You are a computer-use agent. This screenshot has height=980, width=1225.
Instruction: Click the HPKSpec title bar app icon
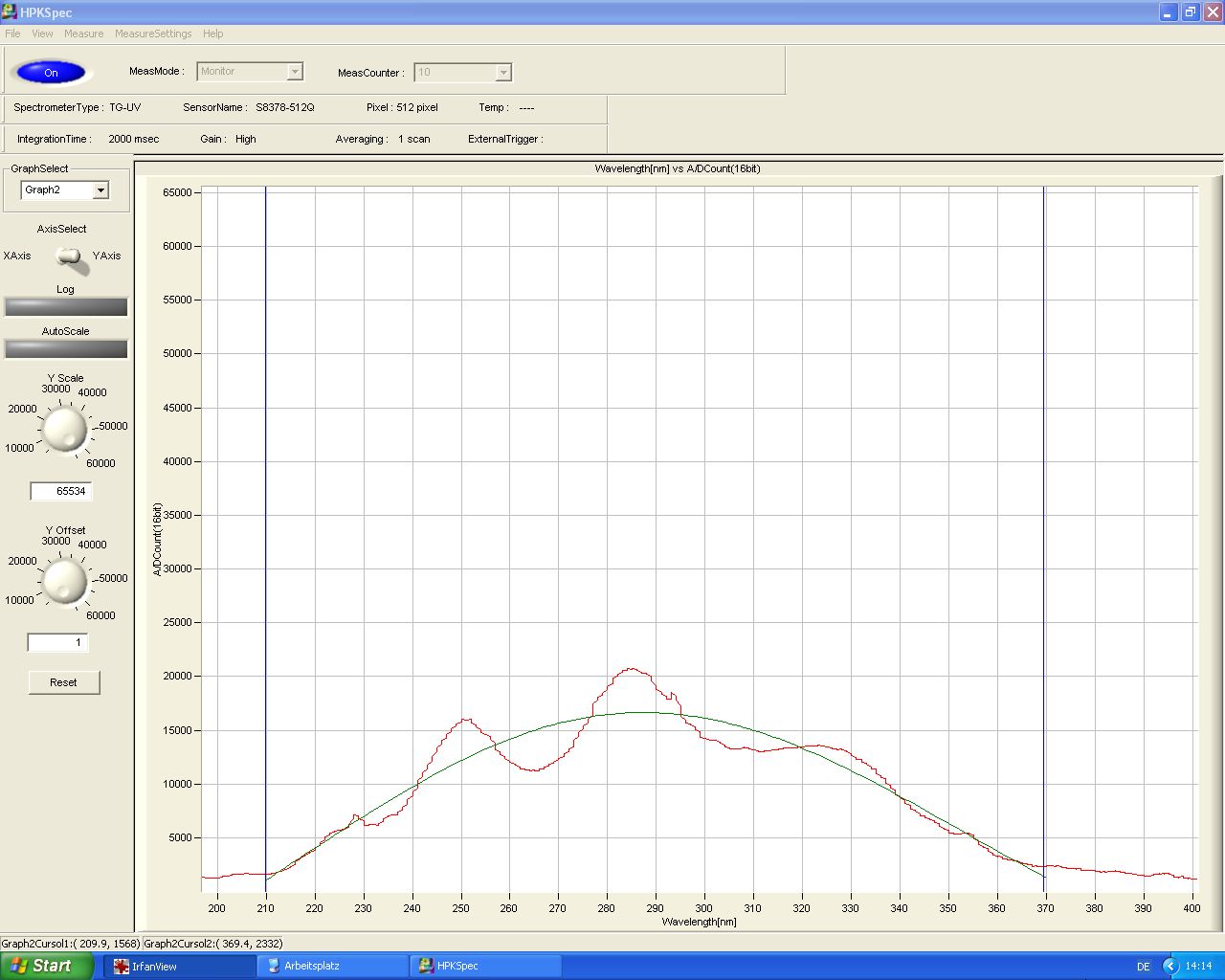[x=10, y=12]
